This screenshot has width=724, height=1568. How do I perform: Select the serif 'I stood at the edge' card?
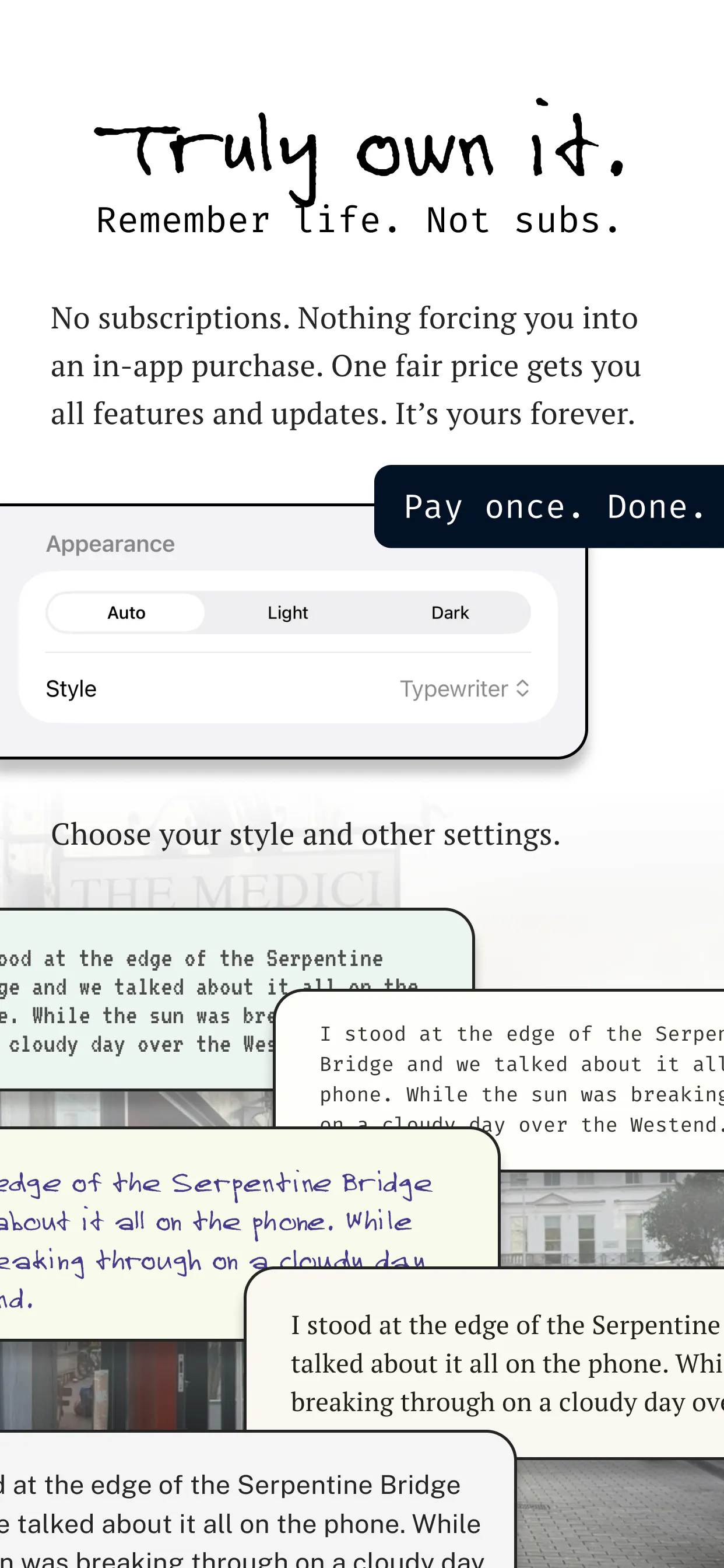(x=485, y=1363)
